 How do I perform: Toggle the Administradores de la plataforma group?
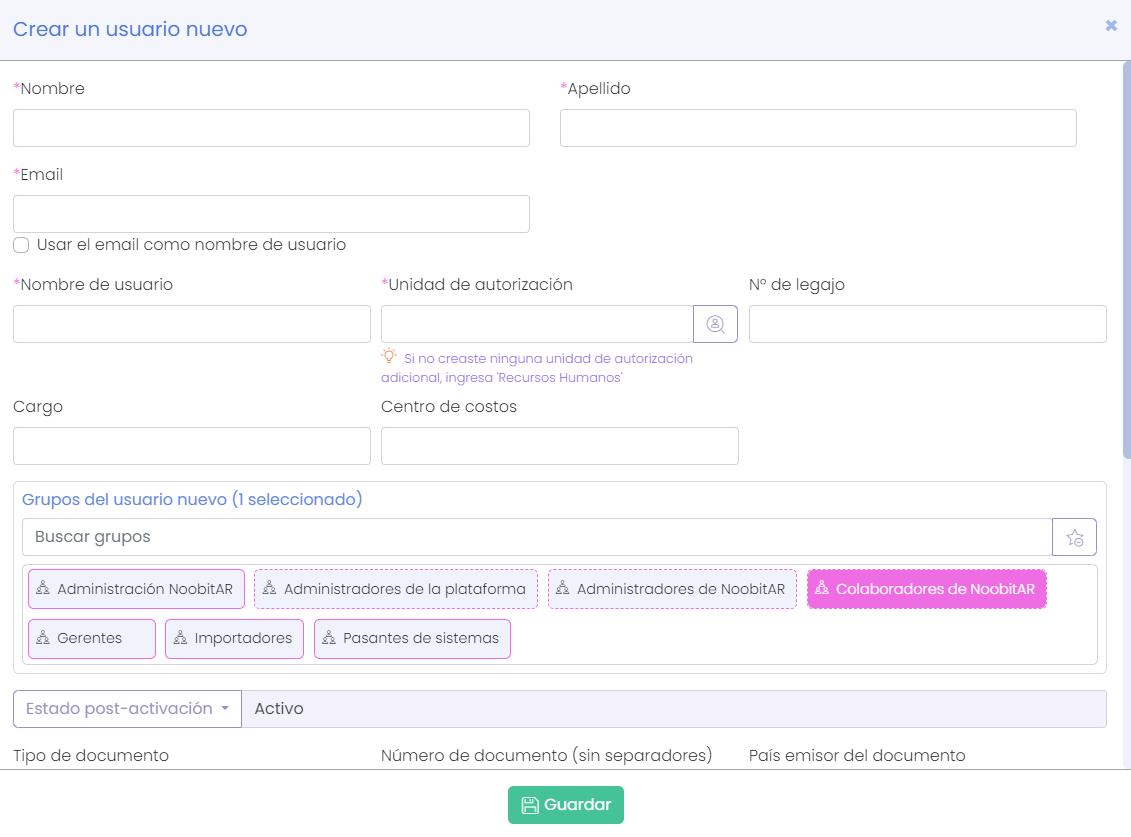click(395, 589)
